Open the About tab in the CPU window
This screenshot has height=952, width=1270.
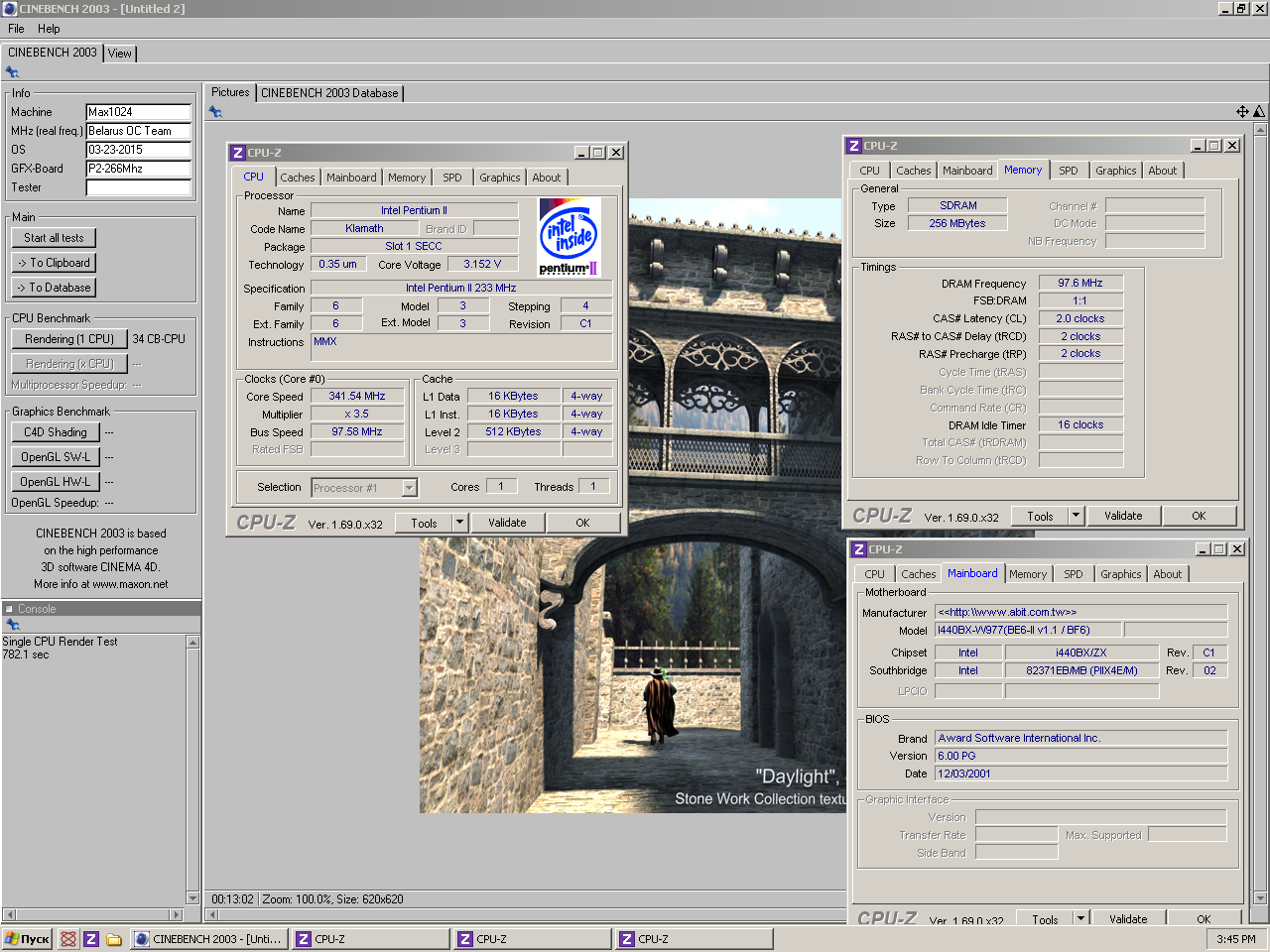[547, 178]
